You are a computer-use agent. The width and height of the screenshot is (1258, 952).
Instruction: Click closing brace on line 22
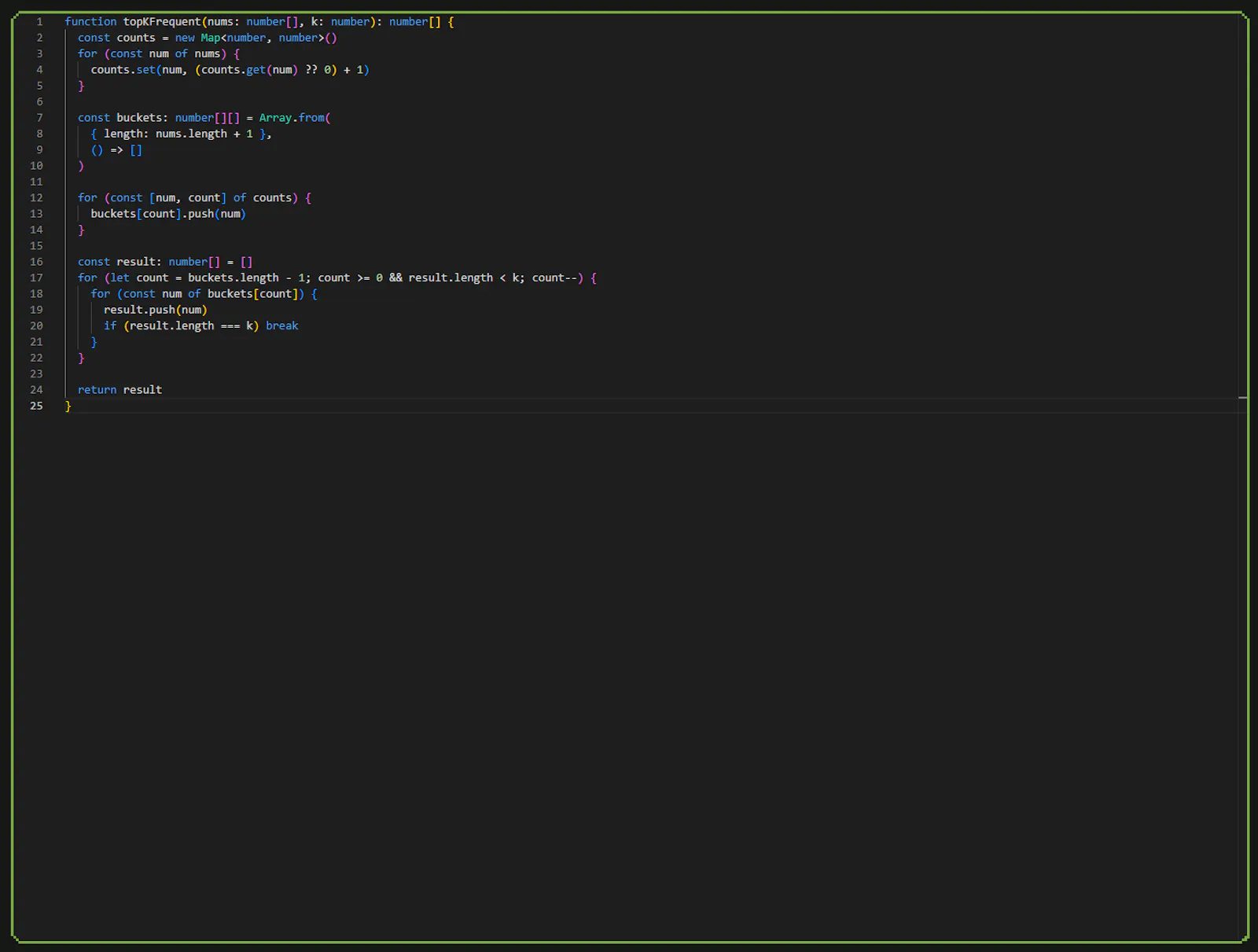click(81, 358)
